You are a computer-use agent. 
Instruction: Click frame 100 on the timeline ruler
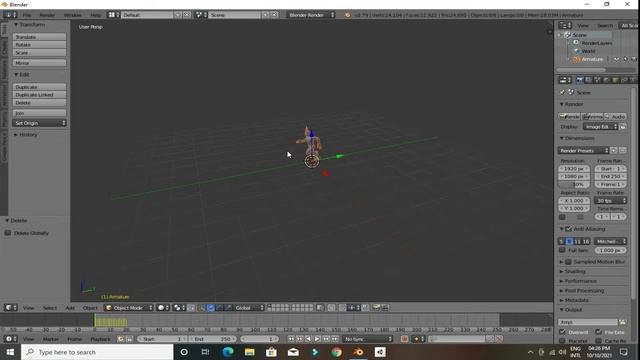click(255, 329)
